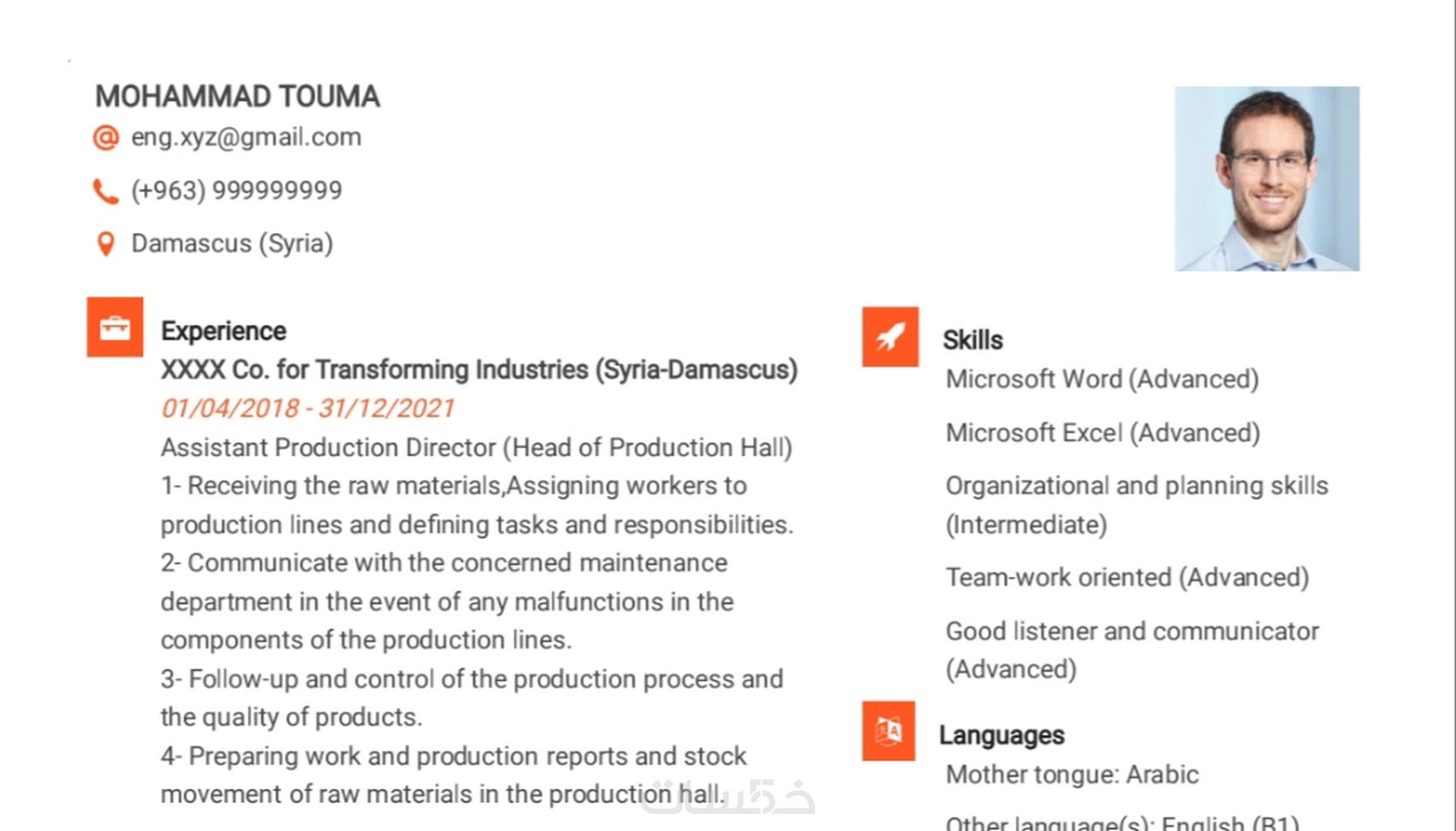The width and height of the screenshot is (1456, 831).
Task: Click the Languages translation icon
Action: pyautogui.click(x=888, y=731)
